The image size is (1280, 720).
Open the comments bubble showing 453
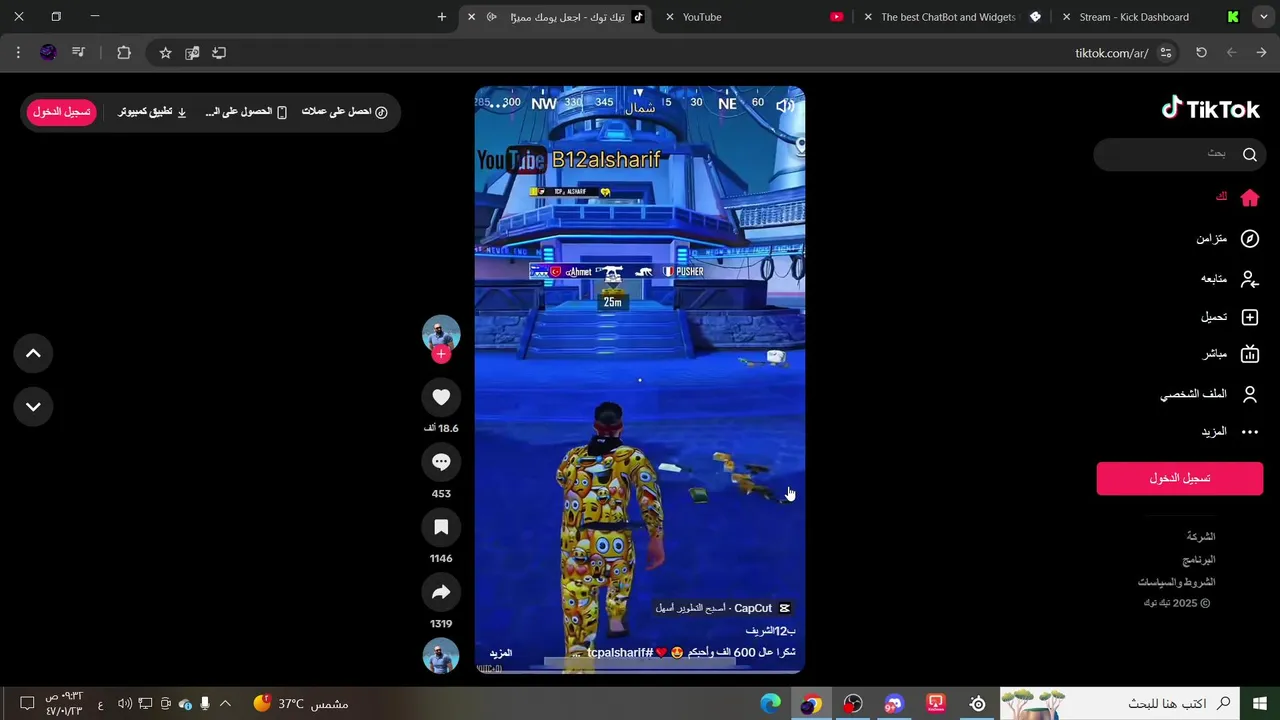[441, 462]
